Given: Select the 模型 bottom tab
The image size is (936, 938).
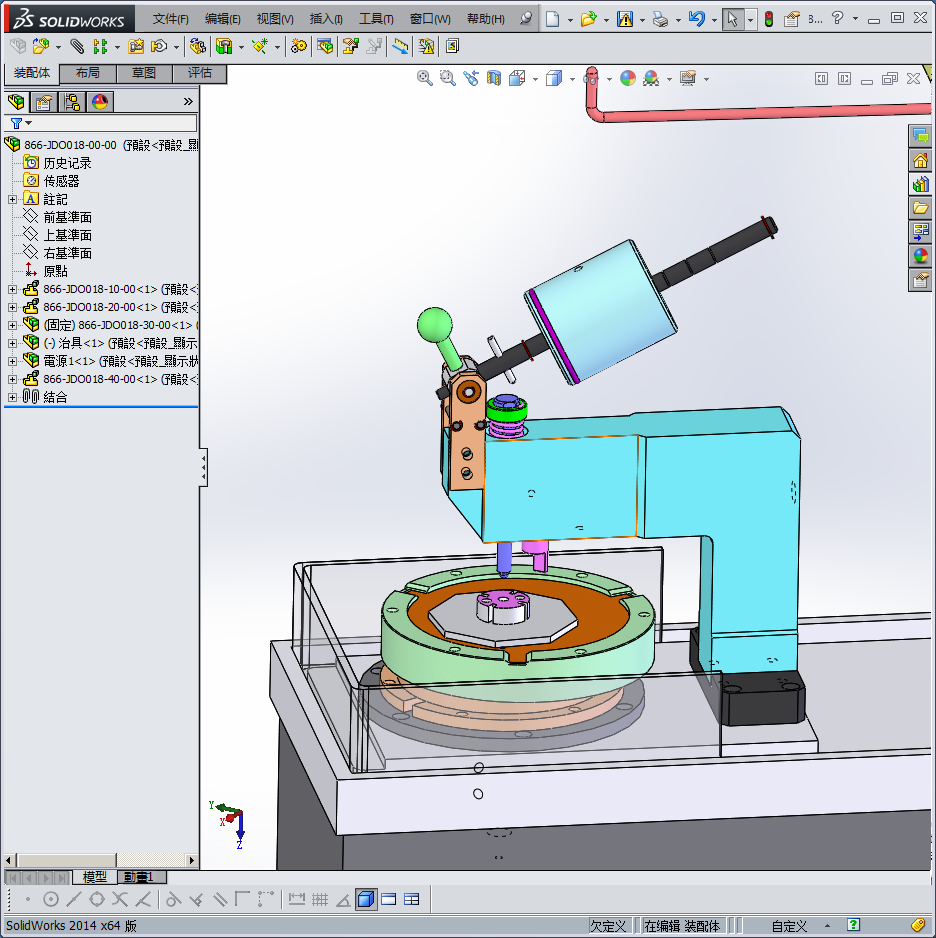Looking at the screenshot, I should tap(94, 877).
